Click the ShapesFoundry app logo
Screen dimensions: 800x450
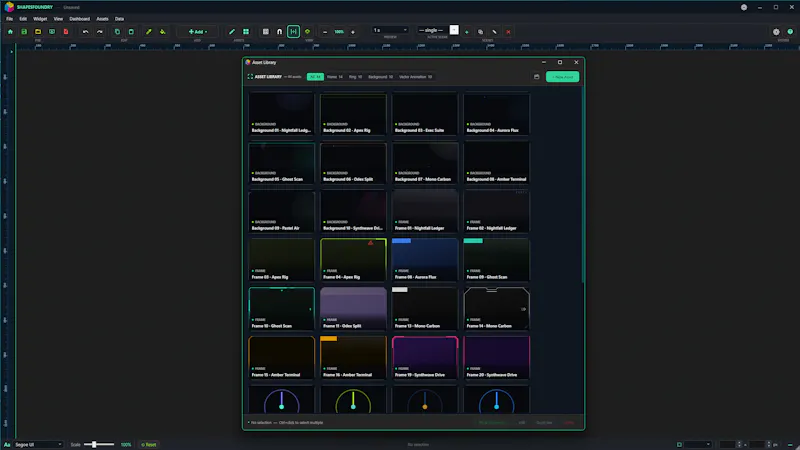[x=9, y=7]
